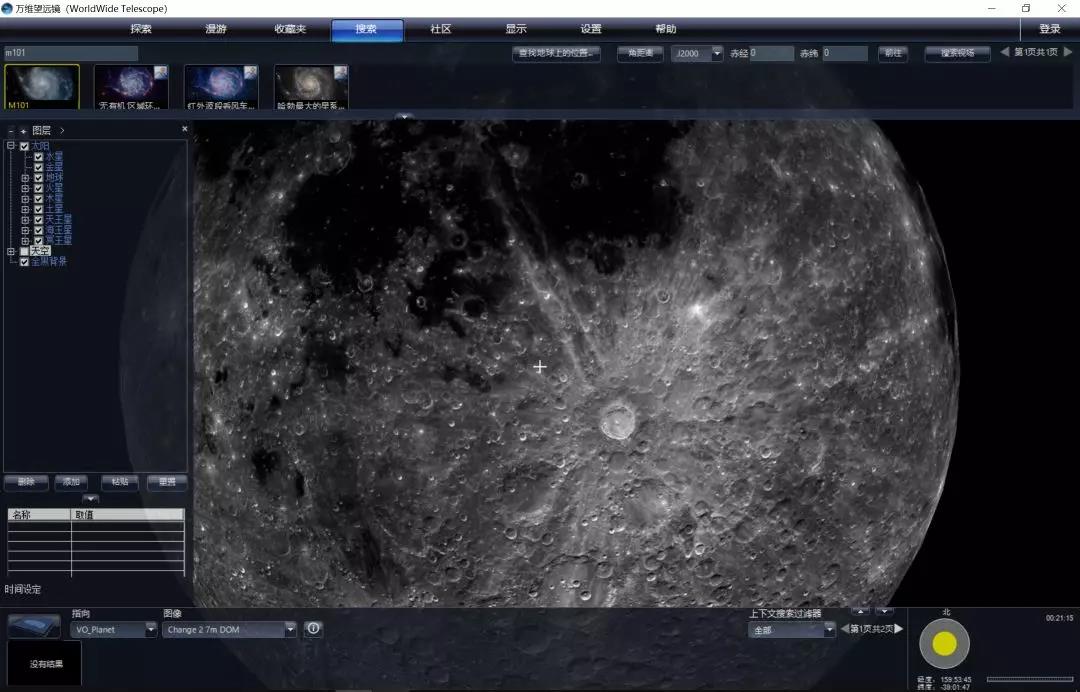Open the 探索 menu tab

[x=141, y=29]
